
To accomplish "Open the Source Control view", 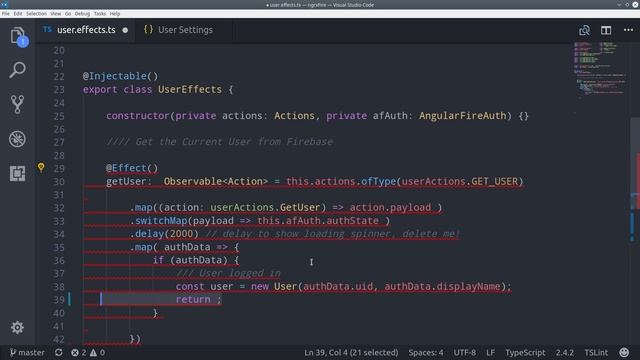I will tap(17, 104).
